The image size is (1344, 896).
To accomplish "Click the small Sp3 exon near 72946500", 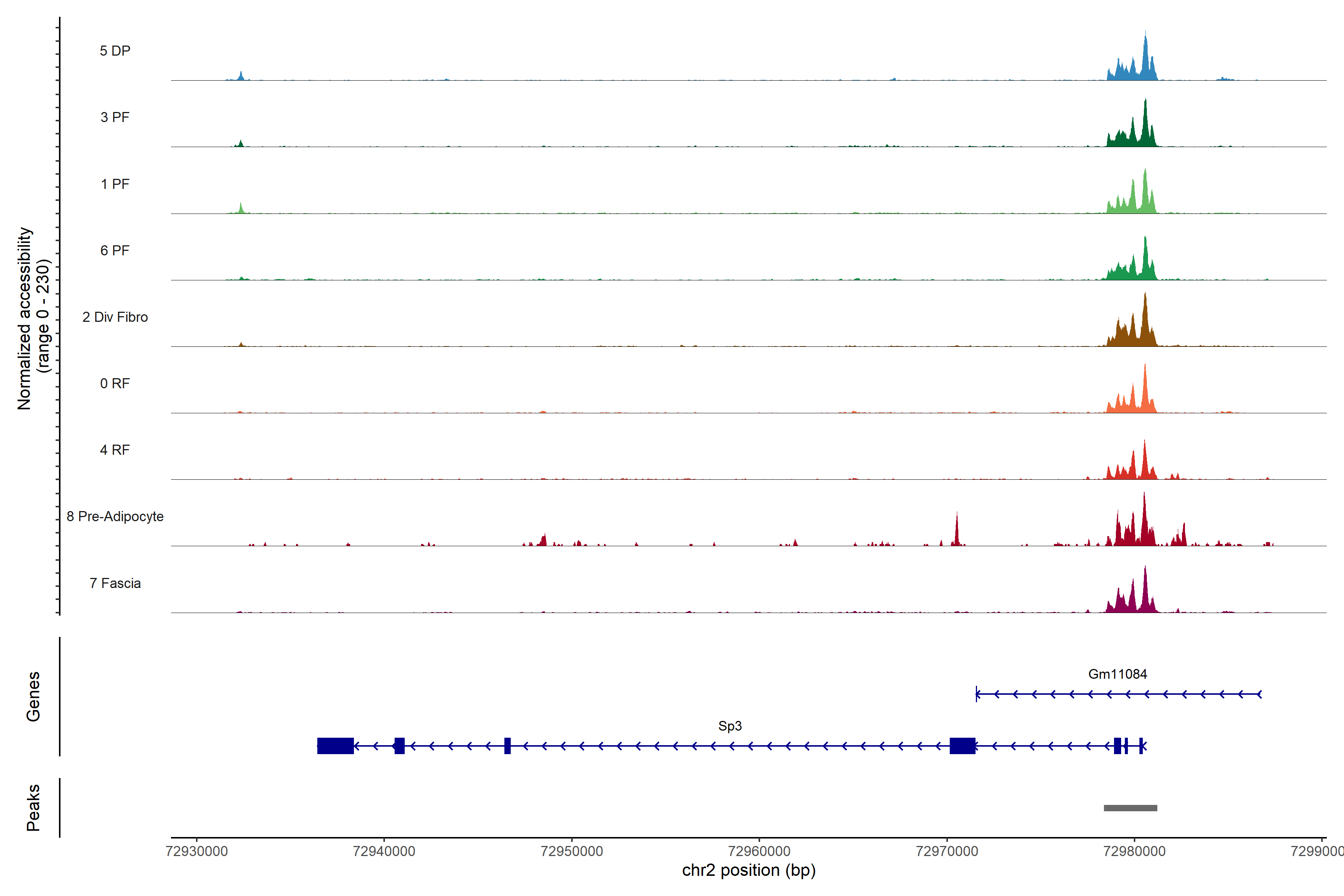I will (507, 746).
